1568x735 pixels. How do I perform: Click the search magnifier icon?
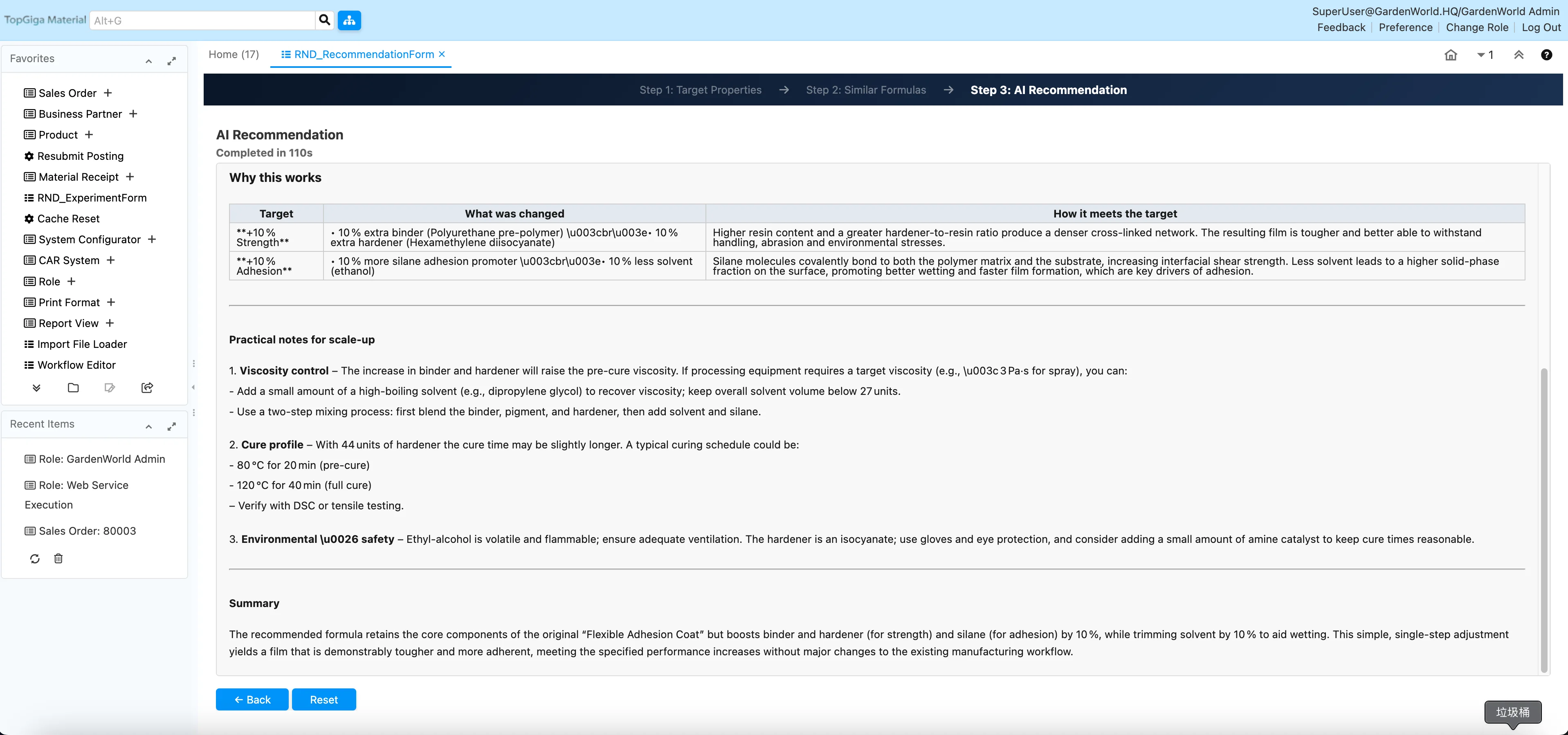324,20
